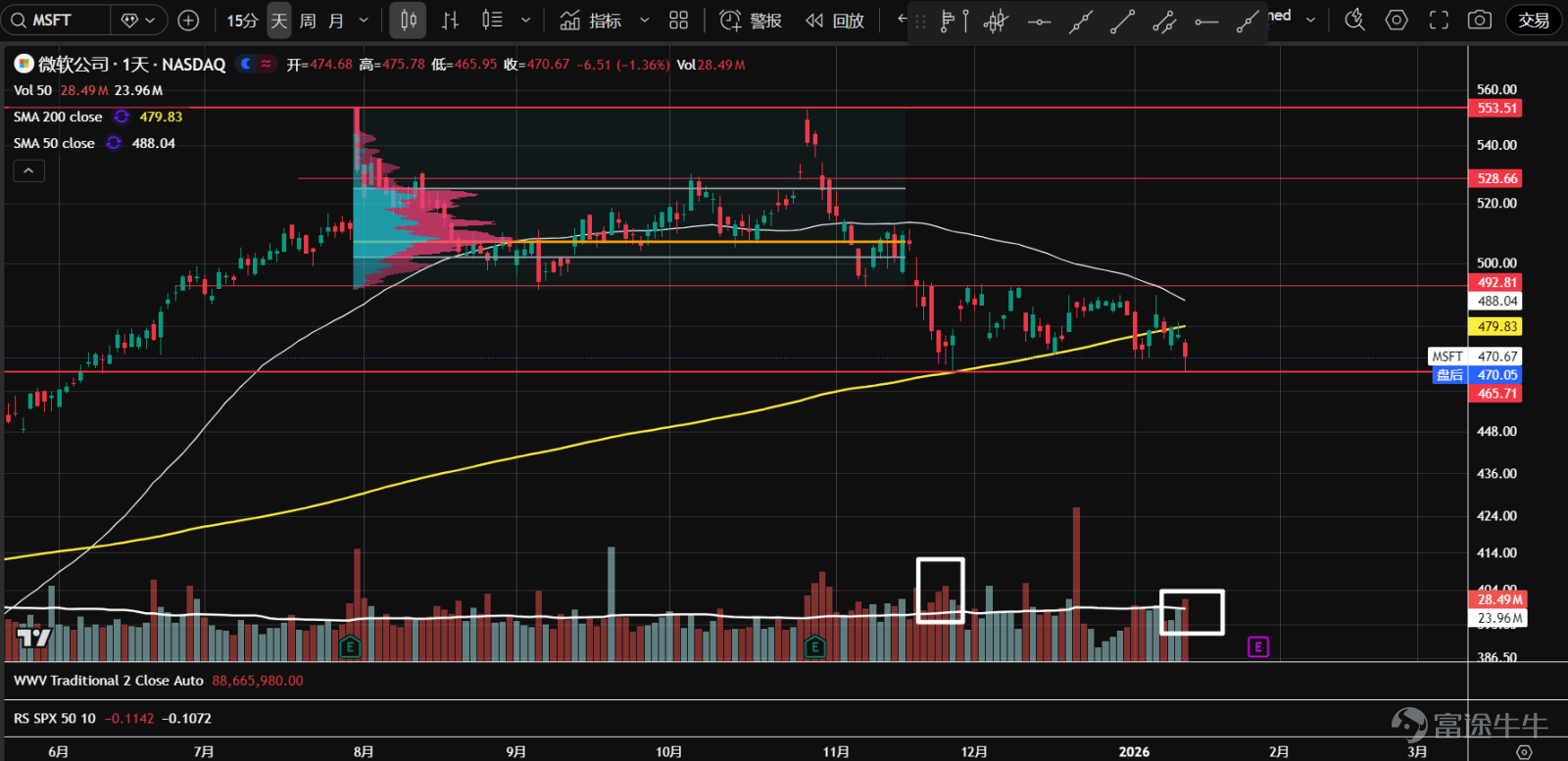Select the SMA 50 close indicator legend
Viewport: 1568px width, 761px height.
click(54, 143)
